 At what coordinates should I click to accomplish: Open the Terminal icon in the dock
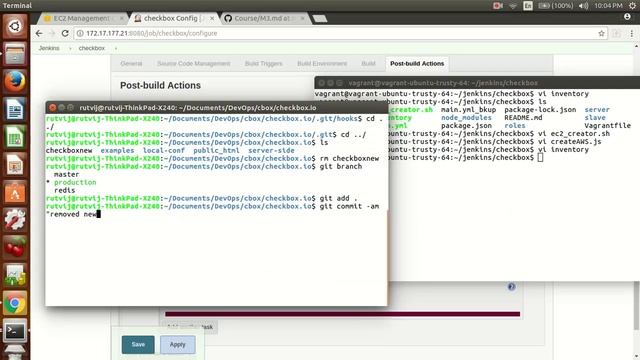(x=15, y=331)
